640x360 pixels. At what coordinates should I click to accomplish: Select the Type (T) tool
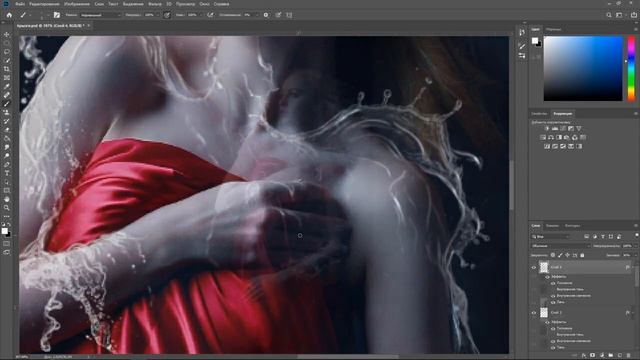point(7,173)
